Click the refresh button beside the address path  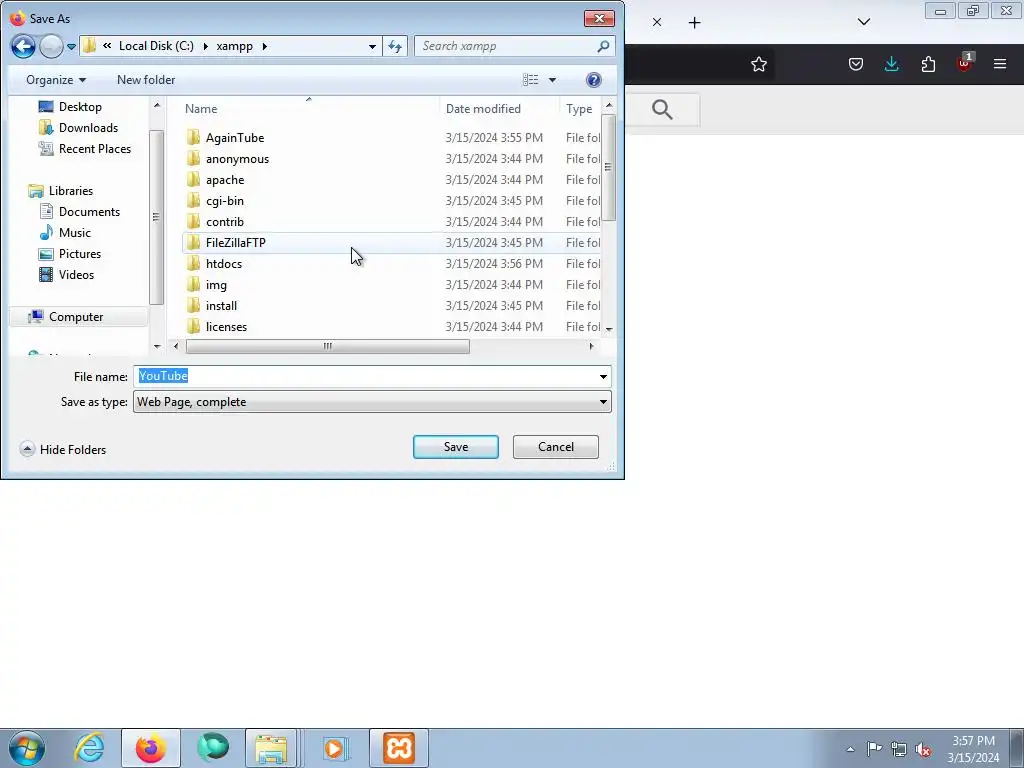coord(395,46)
